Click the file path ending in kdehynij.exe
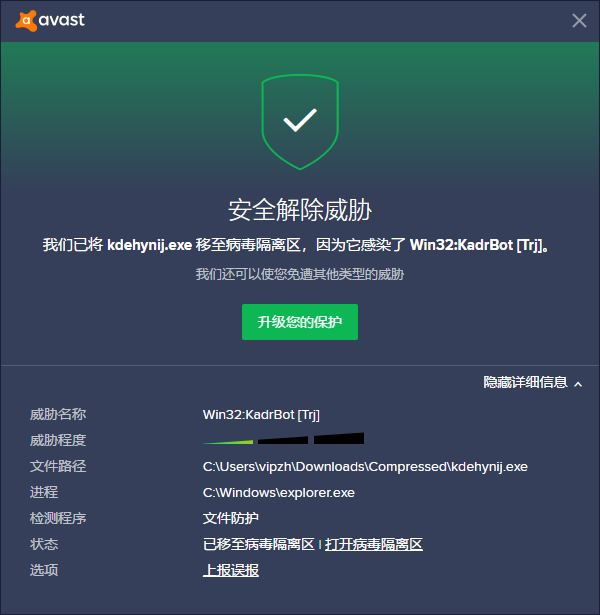Image resolution: width=600 pixels, height=615 pixels. tap(365, 467)
